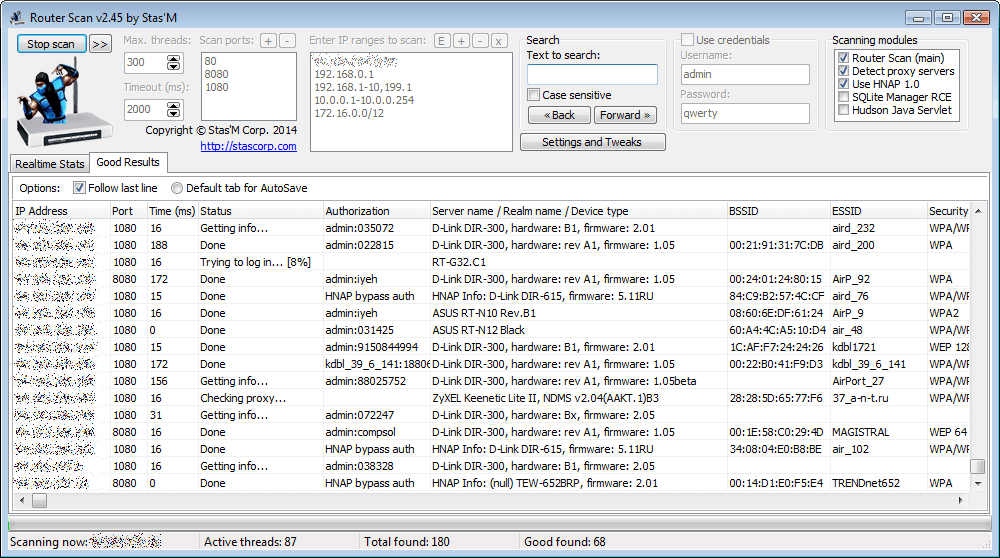Switch to Good Results tab
This screenshot has width=1000, height=558.
tap(128, 162)
